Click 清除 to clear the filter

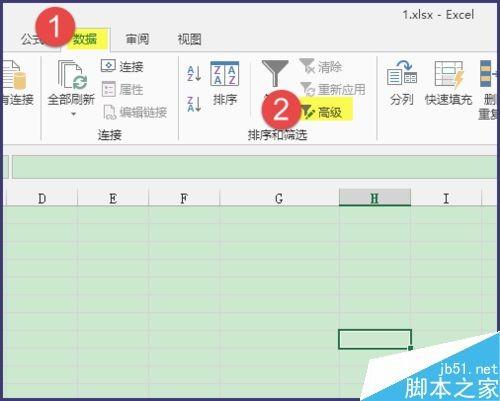[x=321, y=67]
